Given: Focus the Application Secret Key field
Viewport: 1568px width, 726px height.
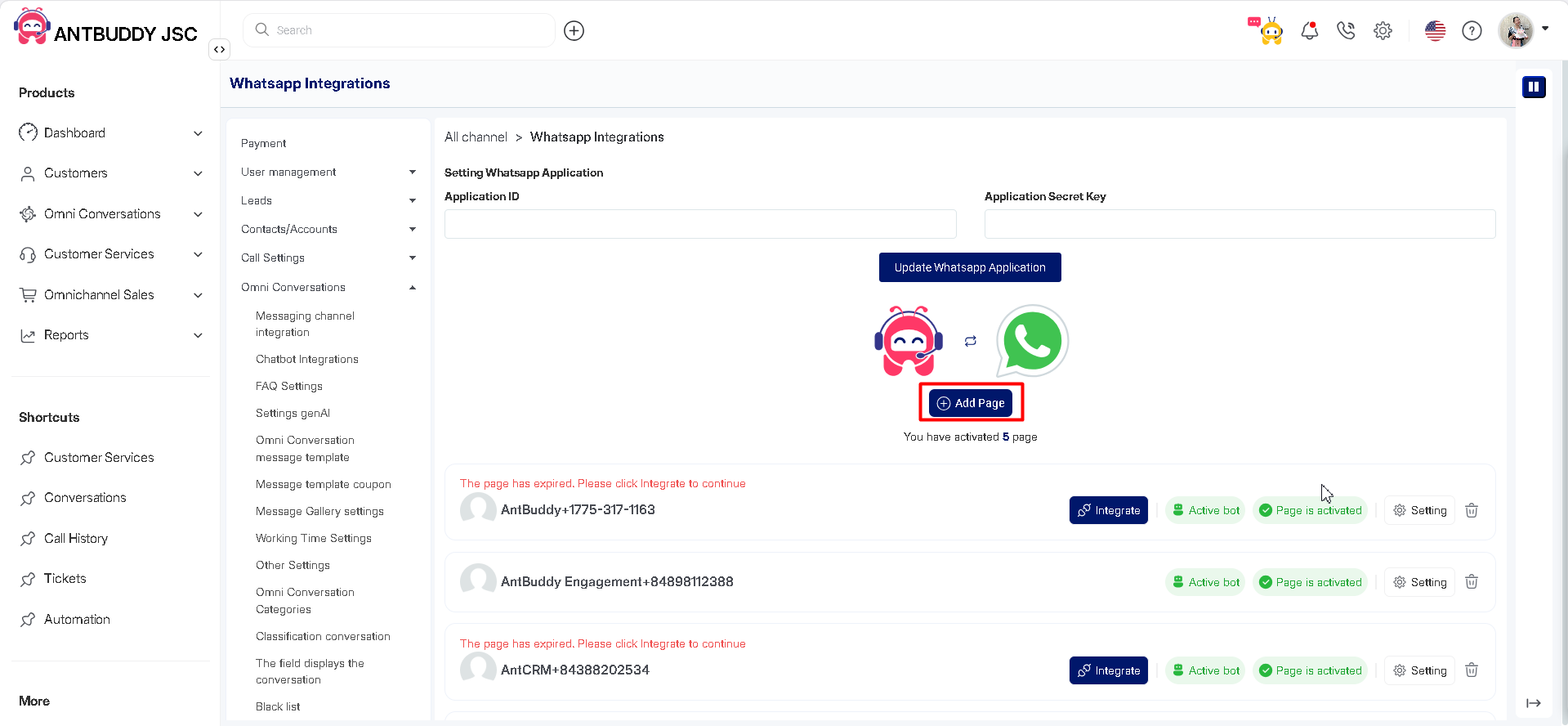Looking at the screenshot, I should pos(1240,224).
